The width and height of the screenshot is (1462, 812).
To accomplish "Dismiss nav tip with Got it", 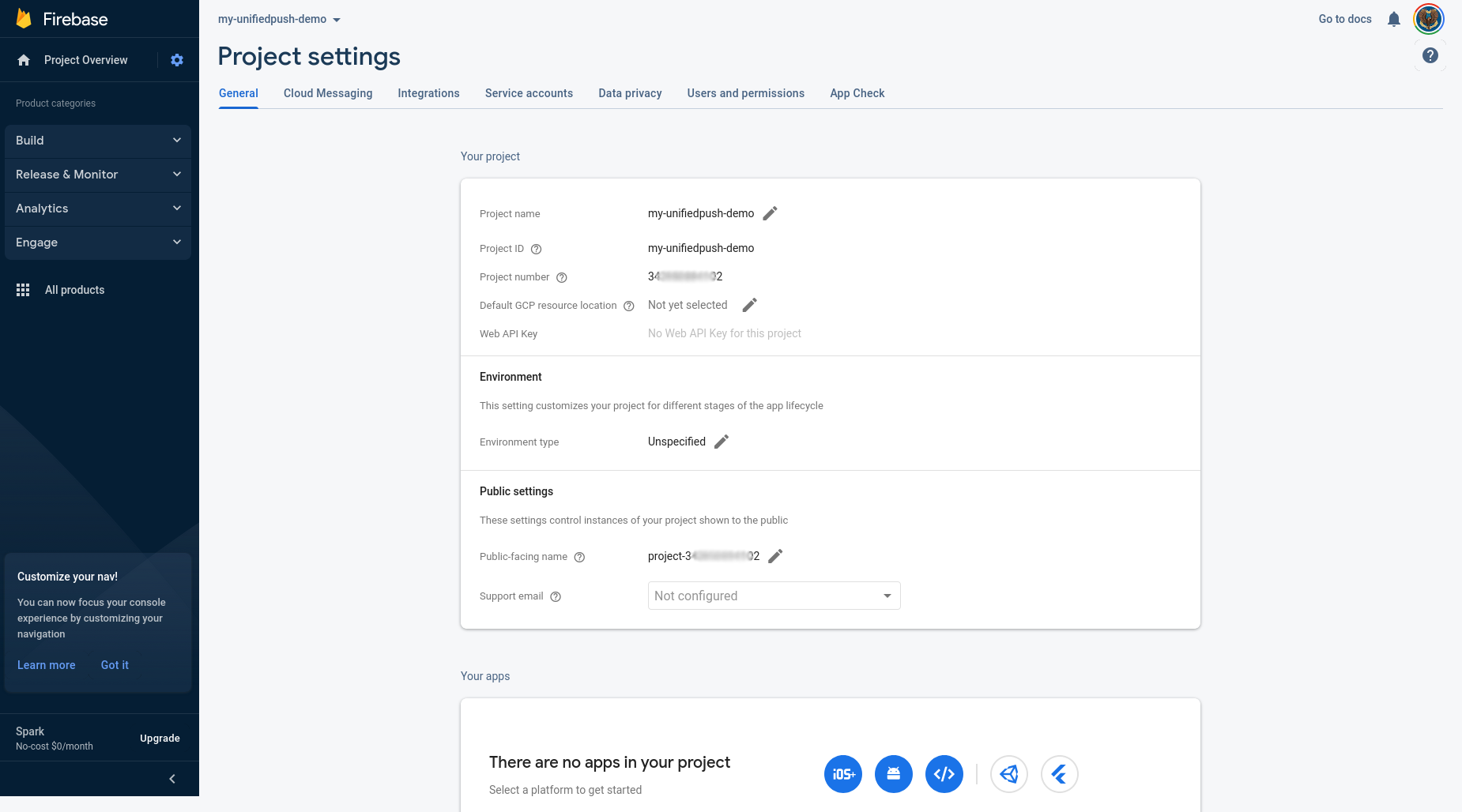I will pyautogui.click(x=115, y=665).
